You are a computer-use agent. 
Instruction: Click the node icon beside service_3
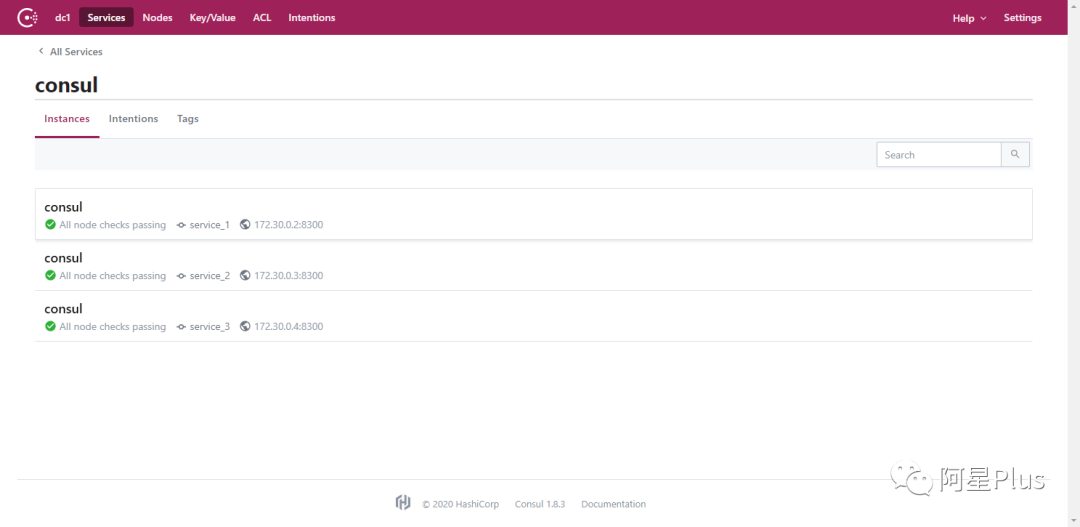point(181,327)
